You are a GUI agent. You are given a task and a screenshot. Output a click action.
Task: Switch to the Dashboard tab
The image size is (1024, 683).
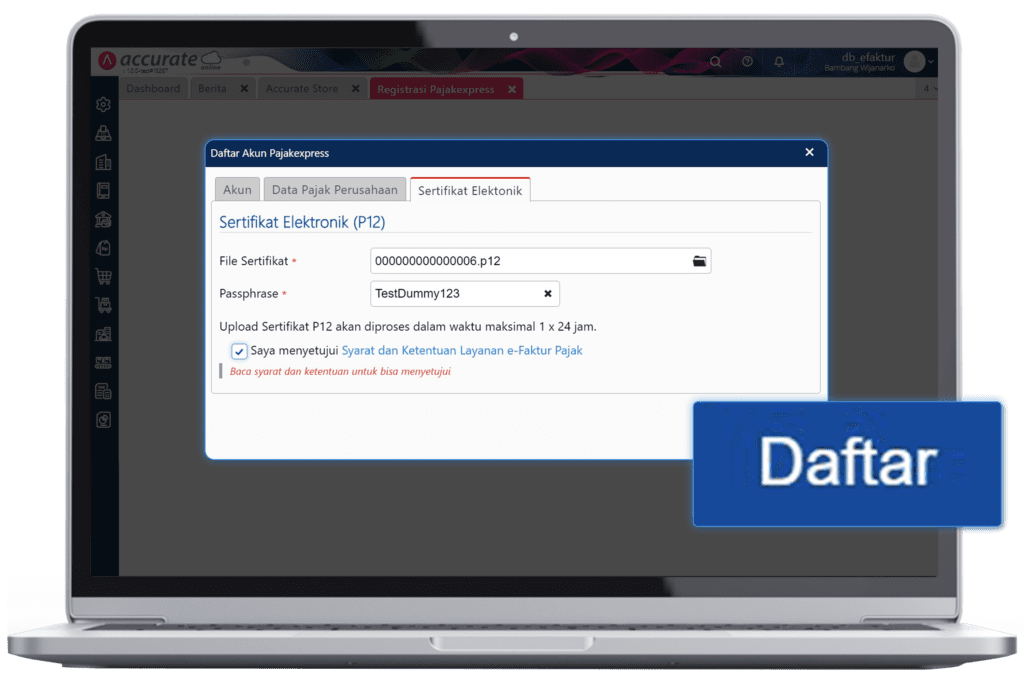pyautogui.click(x=153, y=88)
